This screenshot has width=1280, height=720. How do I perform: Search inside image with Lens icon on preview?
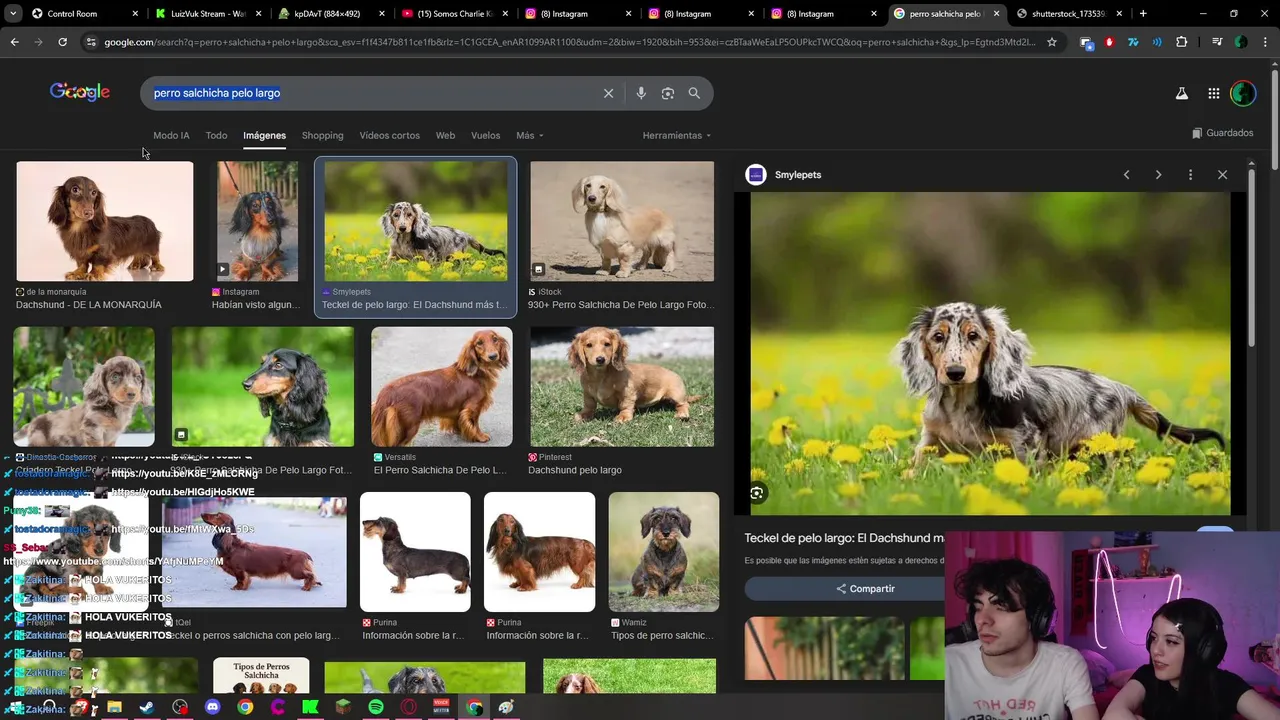[757, 493]
